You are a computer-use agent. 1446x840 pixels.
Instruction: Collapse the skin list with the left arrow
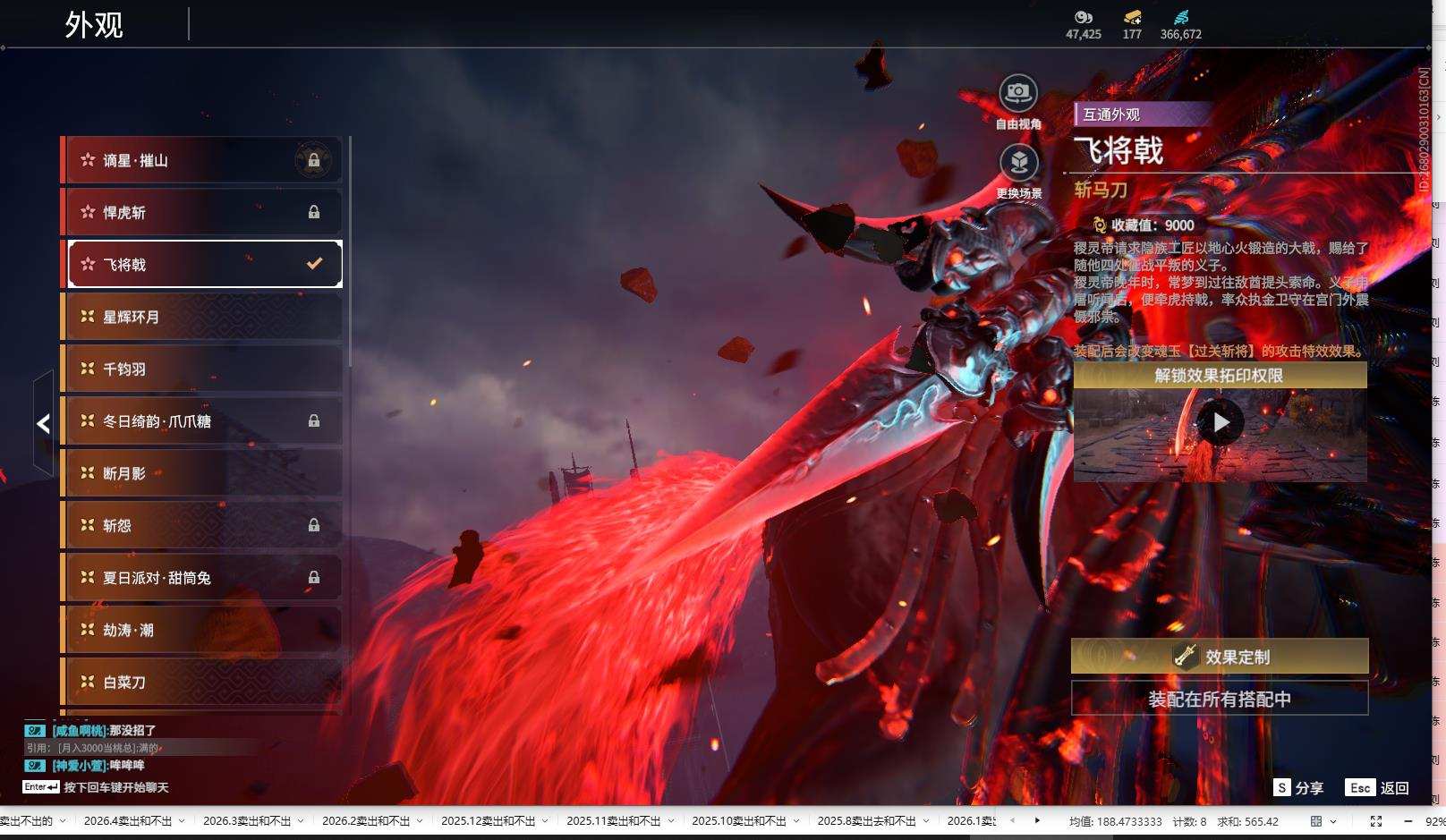point(43,423)
